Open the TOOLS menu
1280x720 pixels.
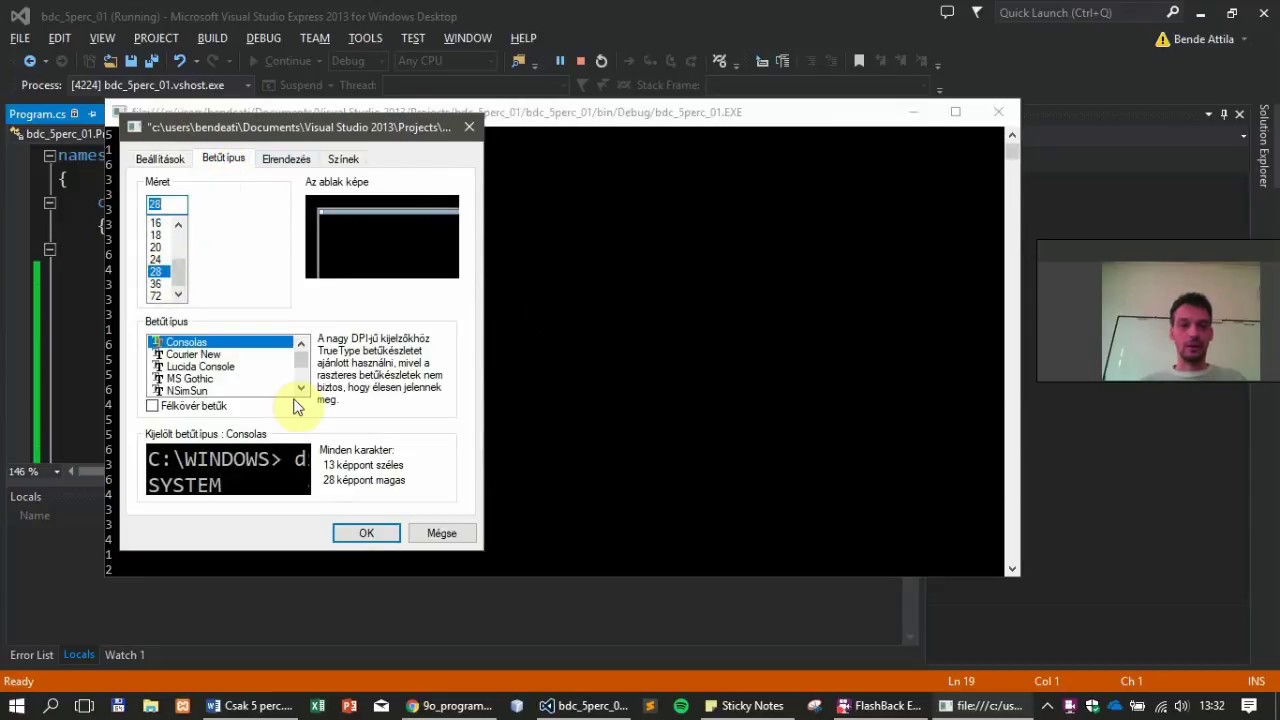click(365, 38)
